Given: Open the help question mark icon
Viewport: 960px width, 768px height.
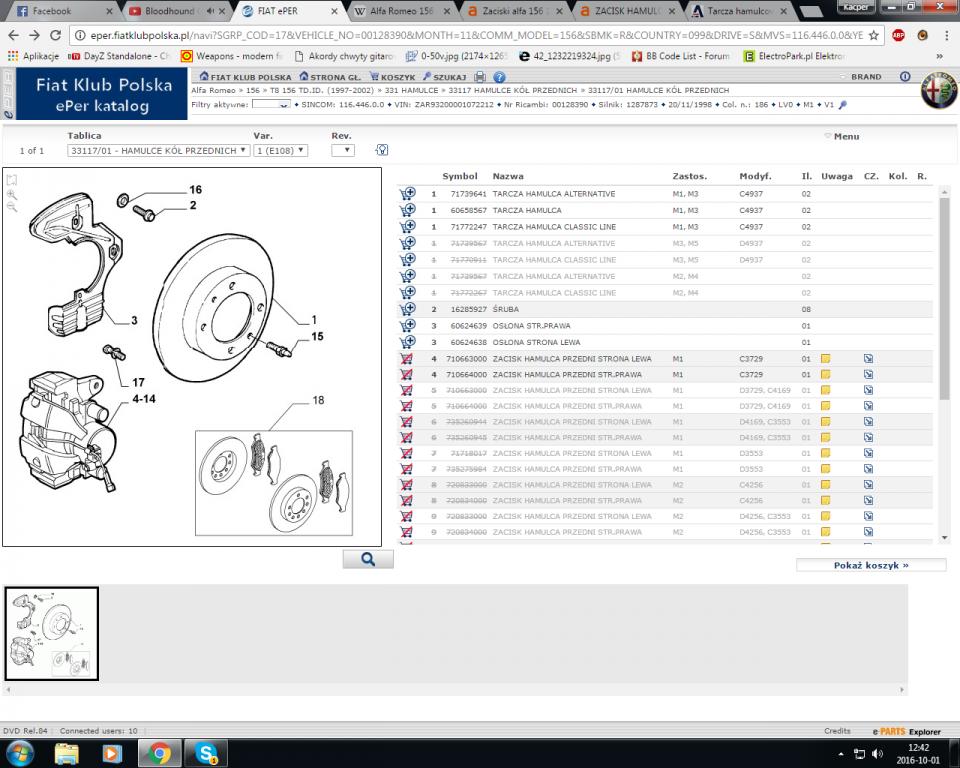Looking at the screenshot, I should tap(498, 77).
